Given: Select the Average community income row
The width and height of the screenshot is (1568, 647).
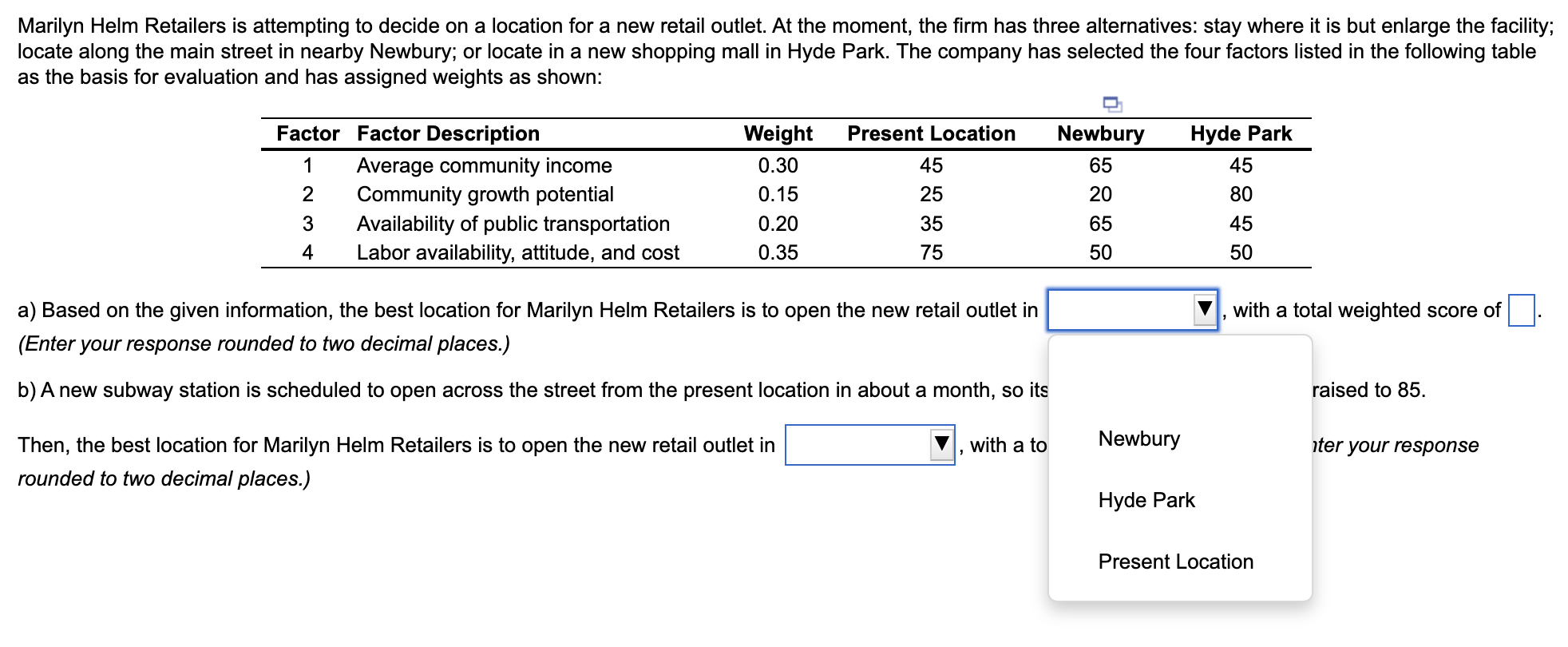Looking at the screenshot, I should pos(483,165).
